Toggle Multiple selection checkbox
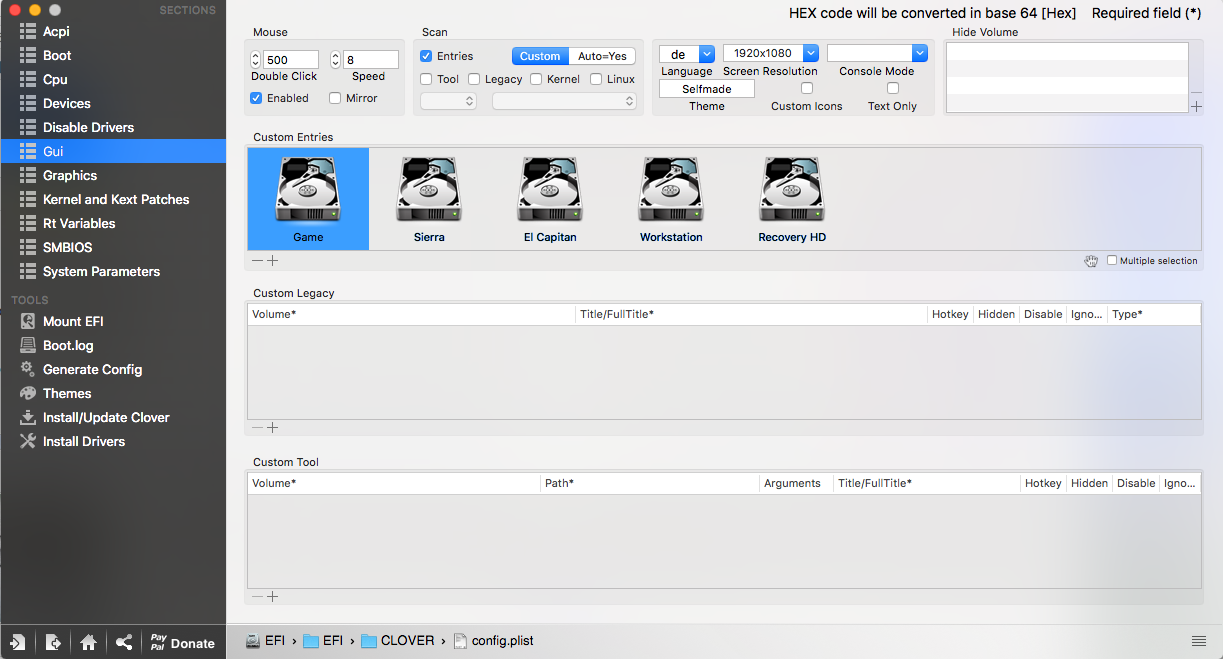1223x659 pixels. [x=1112, y=261]
